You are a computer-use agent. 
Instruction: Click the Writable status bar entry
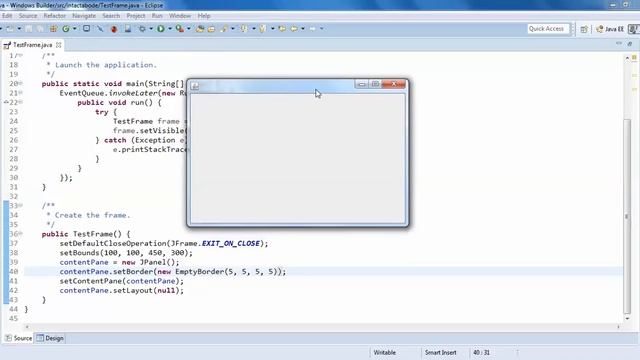[x=384, y=352]
